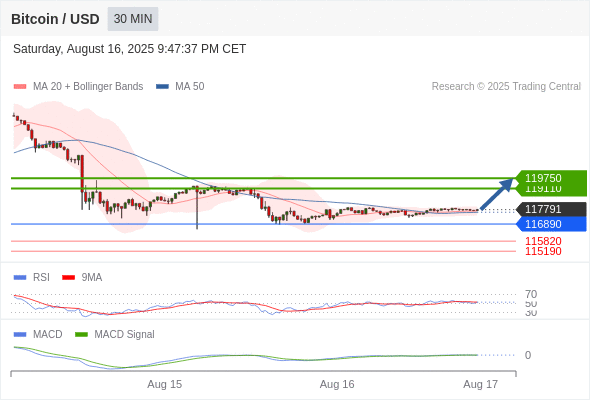Click the blue upward forecast arrow
The height and width of the screenshot is (400, 590).
click(497, 194)
